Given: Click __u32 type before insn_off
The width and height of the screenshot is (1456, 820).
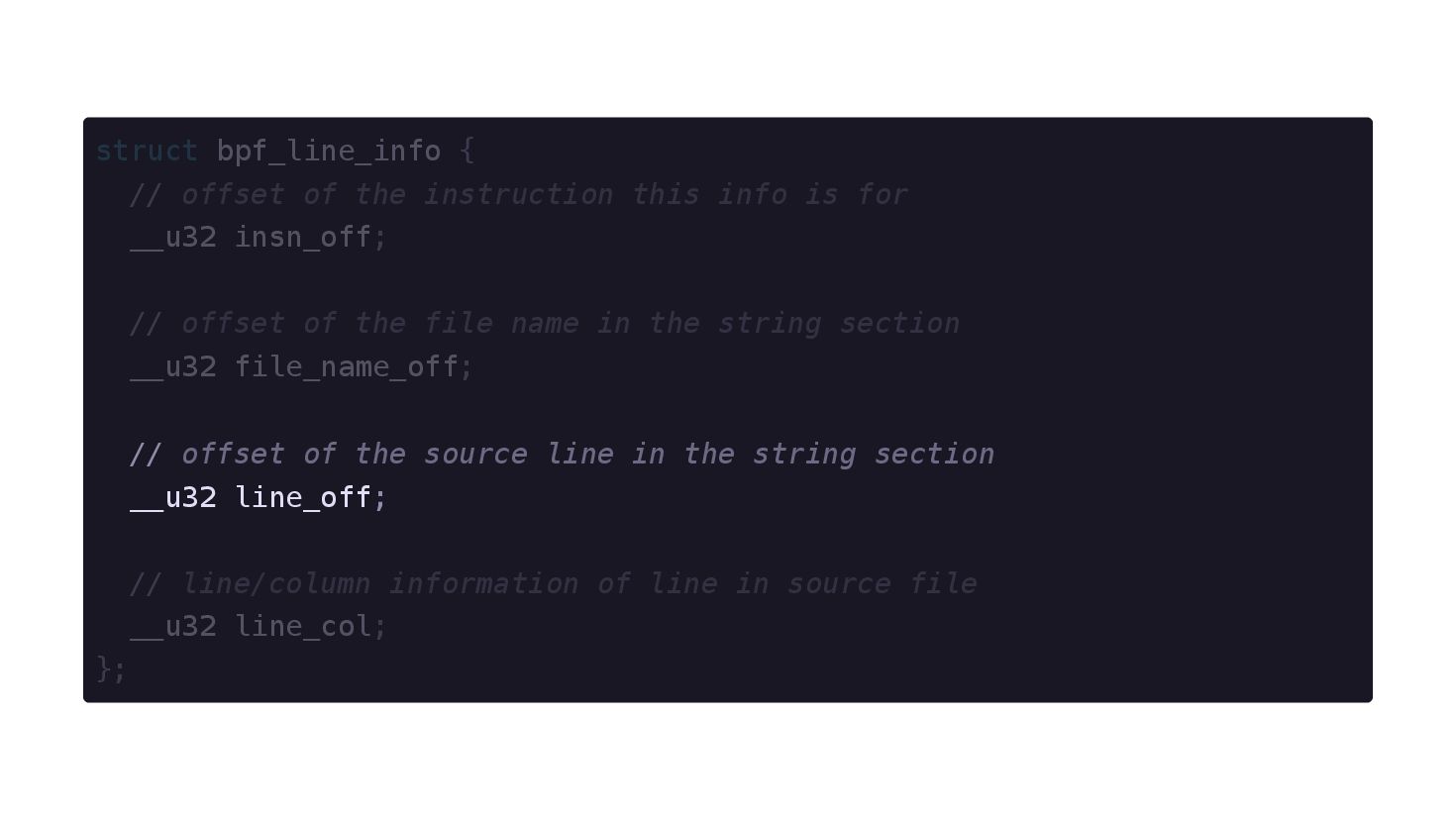Looking at the screenshot, I should (x=173, y=238).
